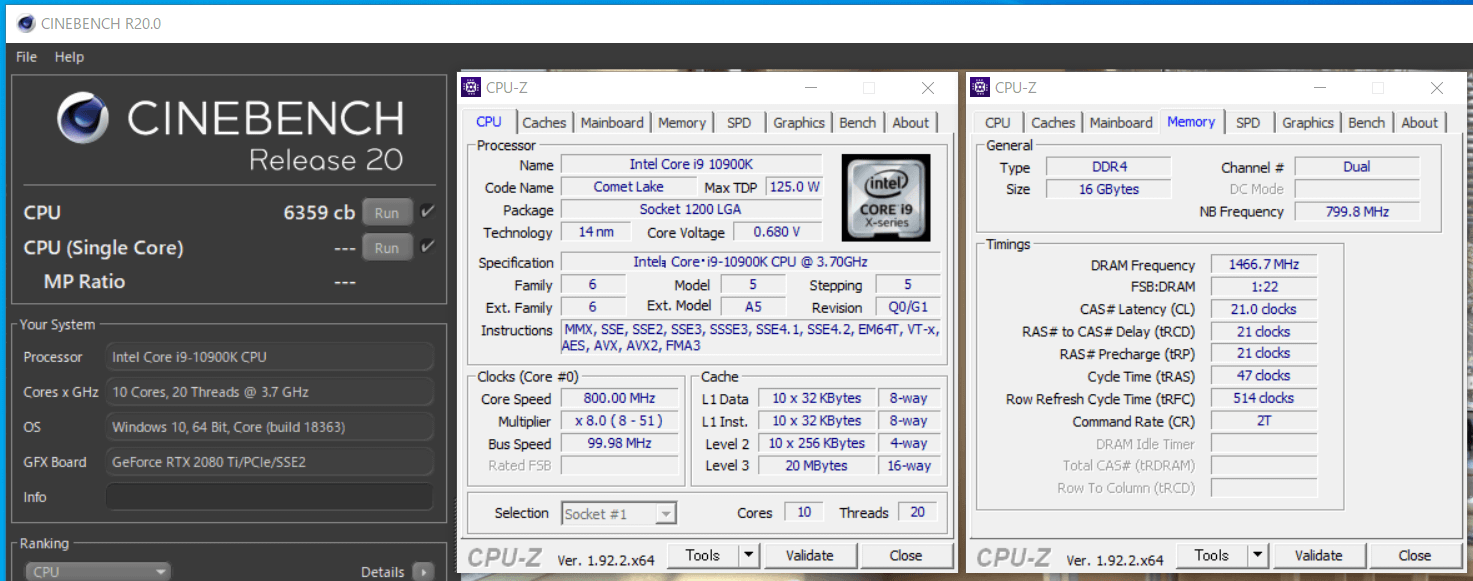Click Validate in left CPU-Z window
Screen dimensions: 1473x581
click(x=810, y=555)
